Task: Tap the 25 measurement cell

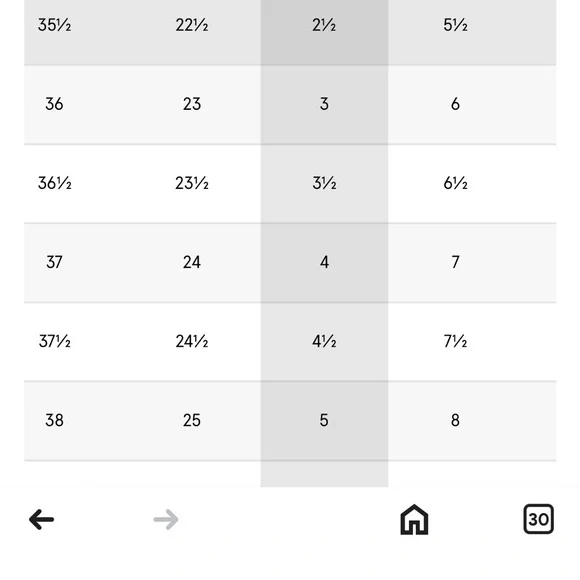Action: click(192, 420)
